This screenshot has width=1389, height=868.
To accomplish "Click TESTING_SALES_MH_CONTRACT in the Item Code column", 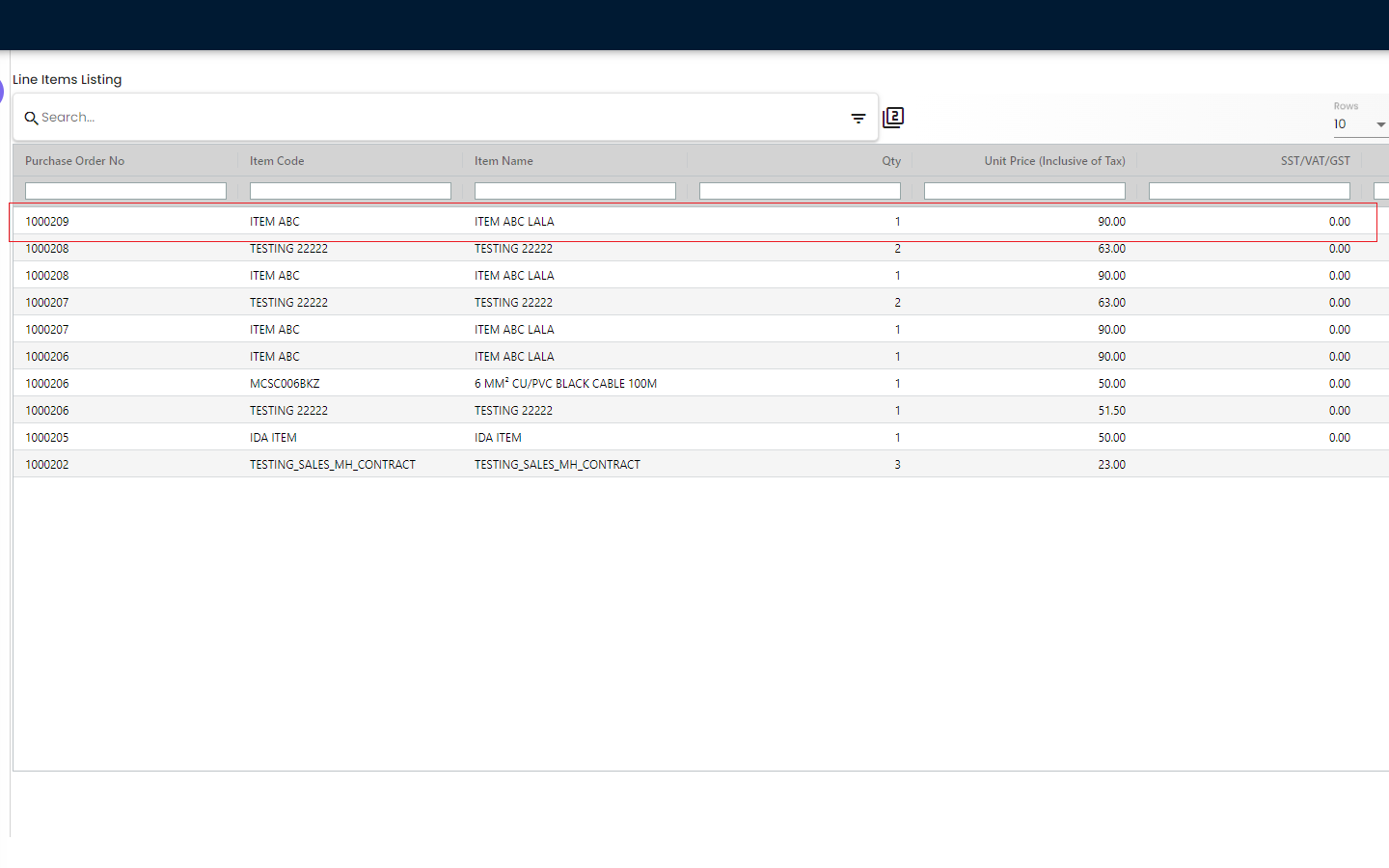I will pyautogui.click(x=333, y=465).
